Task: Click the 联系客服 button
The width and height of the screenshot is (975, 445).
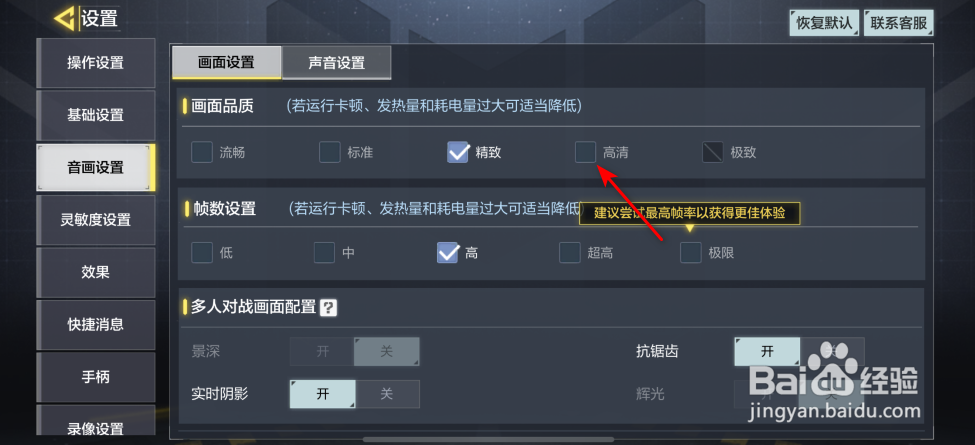Action: click(x=899, y=23)
